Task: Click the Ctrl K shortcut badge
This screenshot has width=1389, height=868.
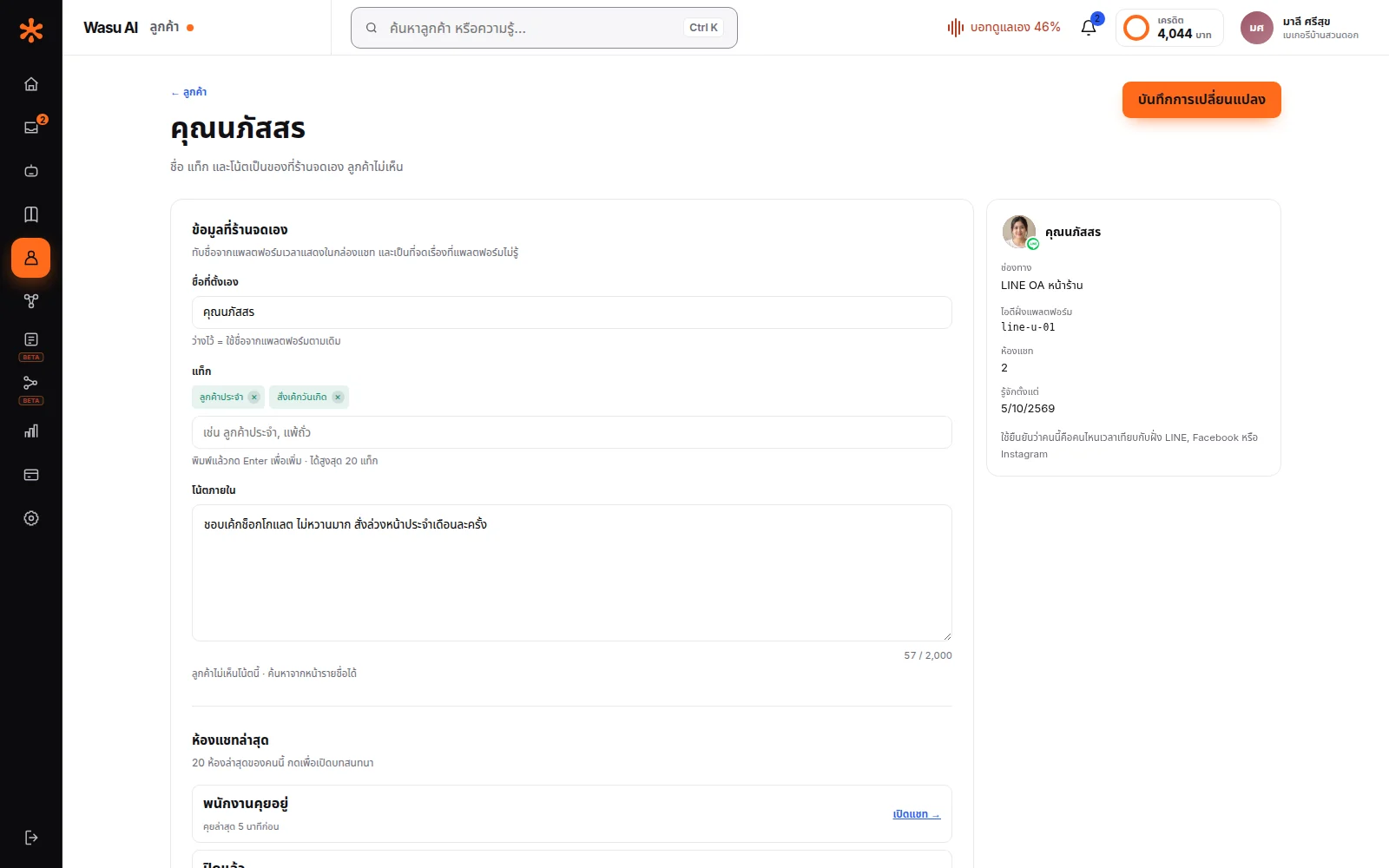Action: tap(703, 28)
